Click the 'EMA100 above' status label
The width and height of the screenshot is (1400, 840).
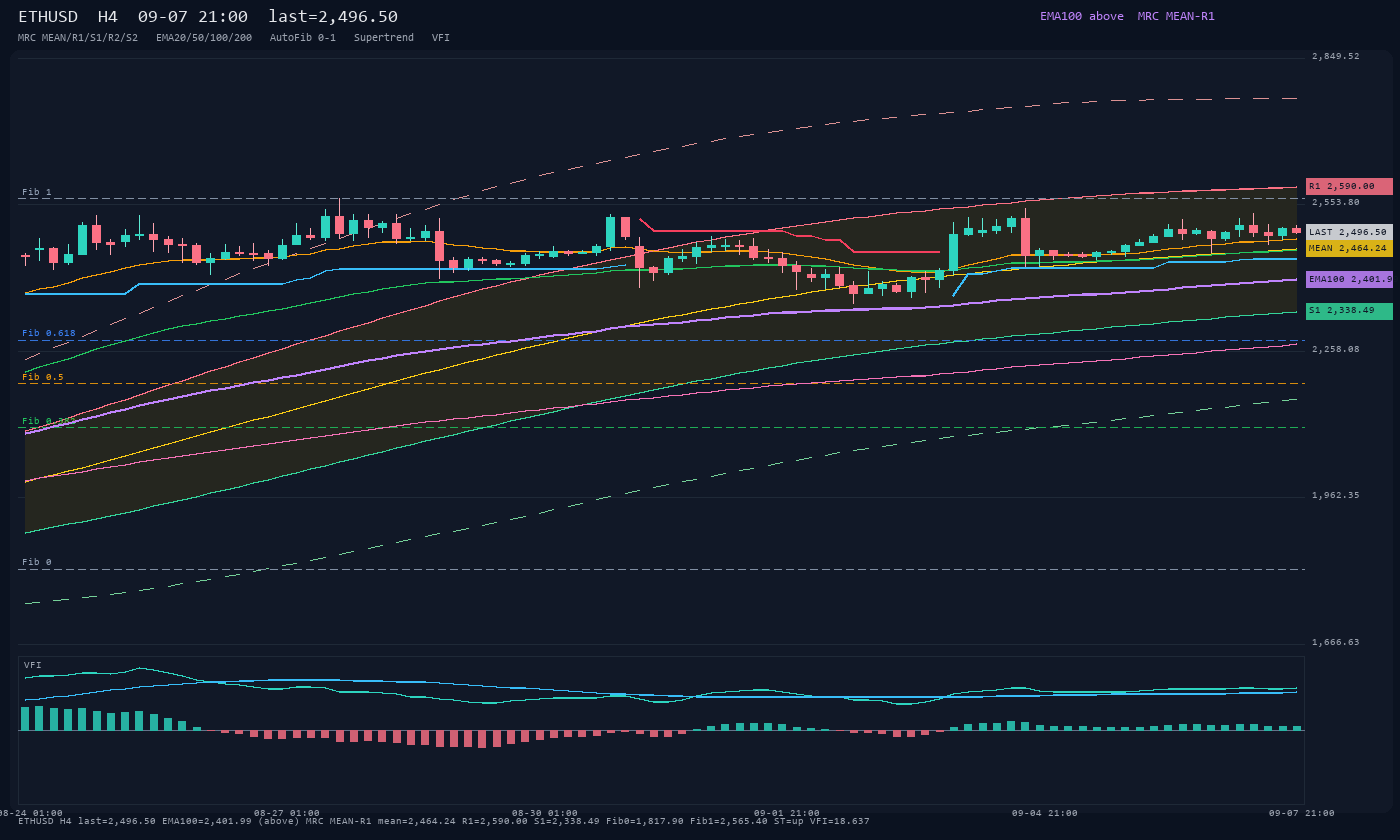pyautogui.click(x=1081, y=16)
